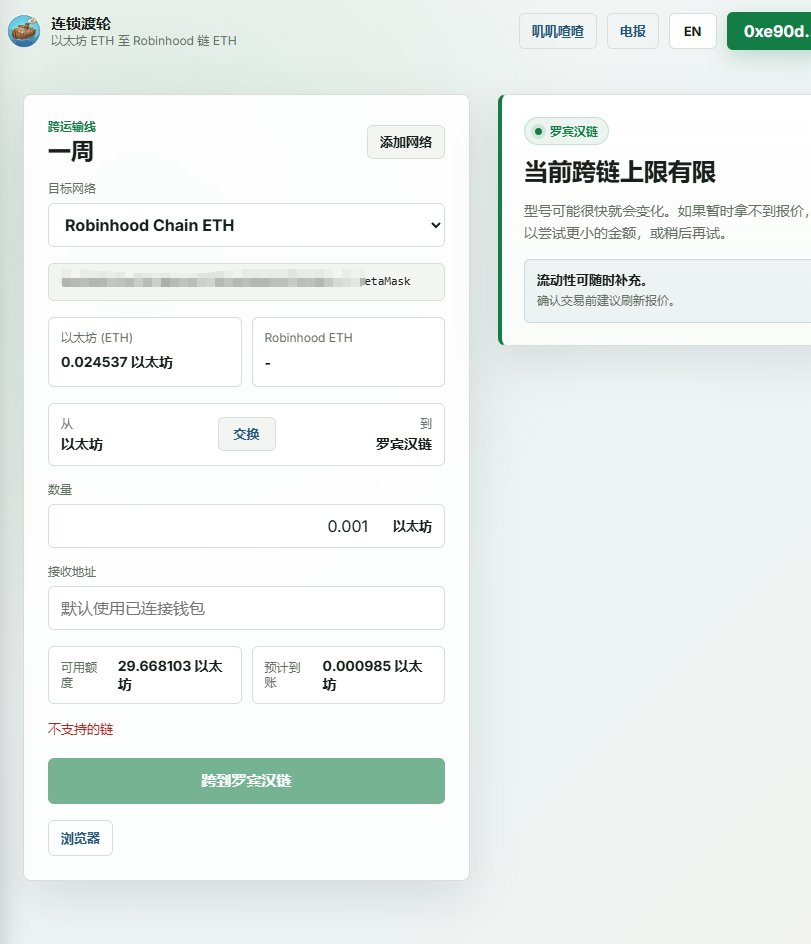Click the 当前跨链上限有限 heading
This screenshot has width=811, height=944.
620,172
